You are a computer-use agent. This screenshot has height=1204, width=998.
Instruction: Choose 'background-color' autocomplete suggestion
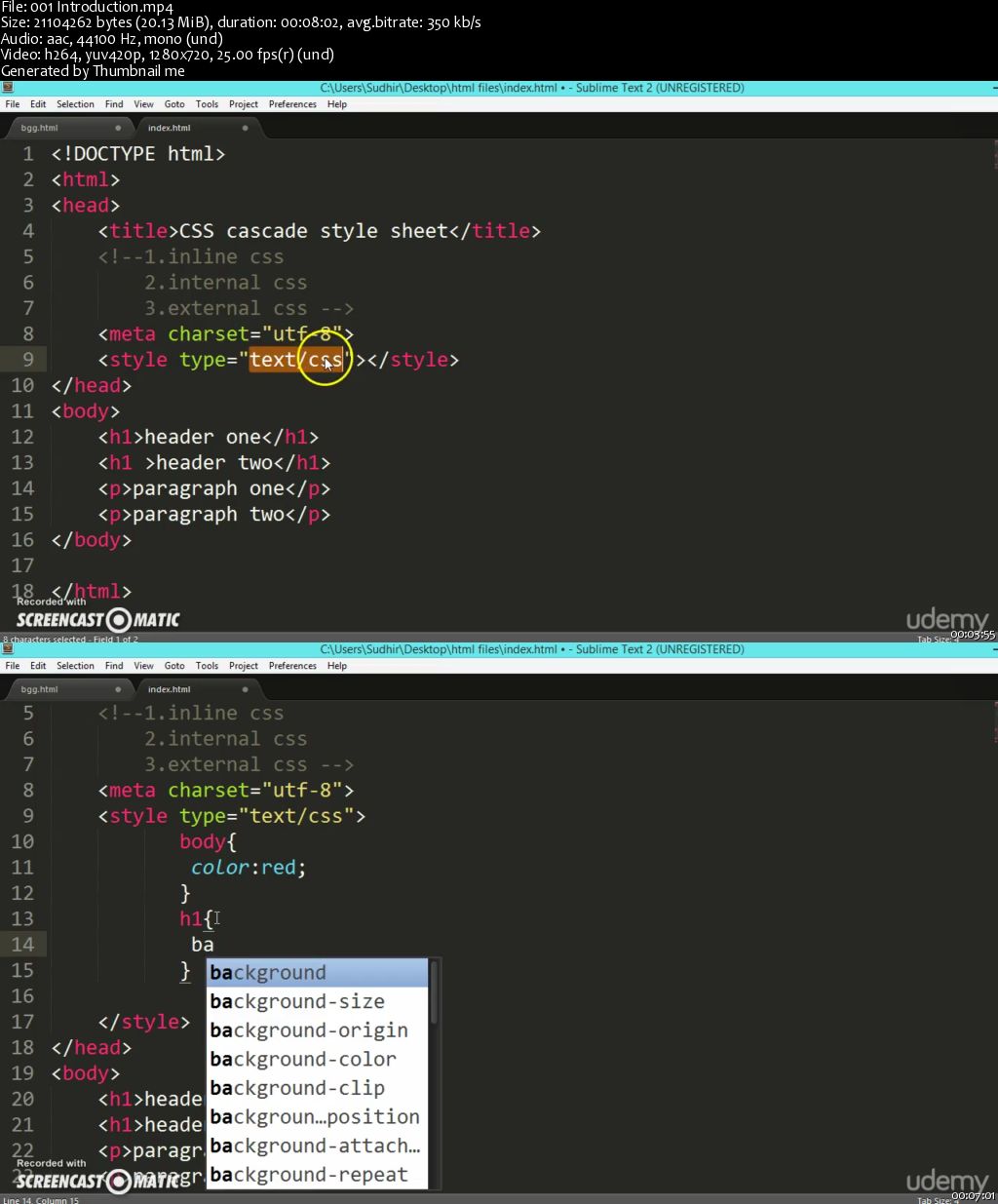click(x=318, y=1059)
